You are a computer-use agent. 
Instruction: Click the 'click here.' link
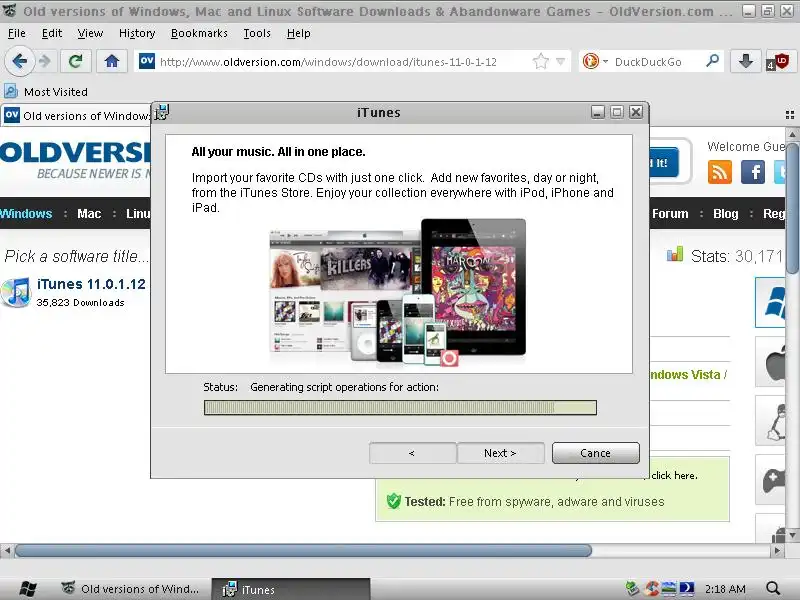(673, 476)
